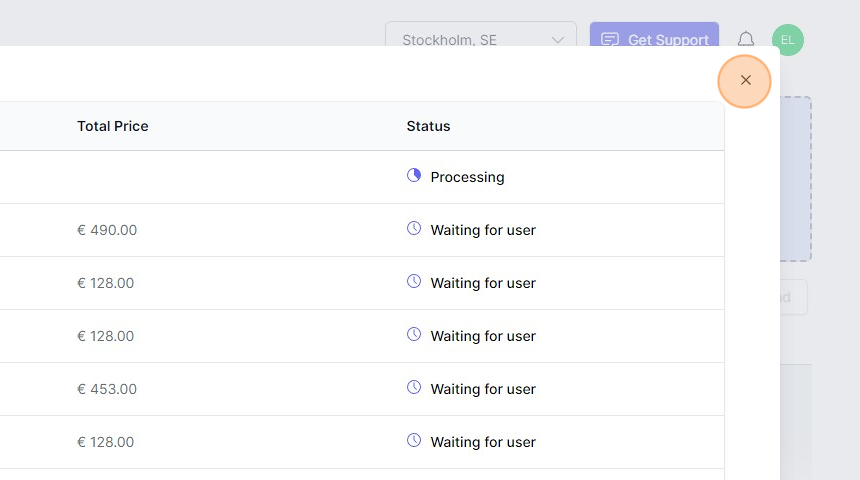
Task: Close the dialog with the X button
Action: click(745, 80)
